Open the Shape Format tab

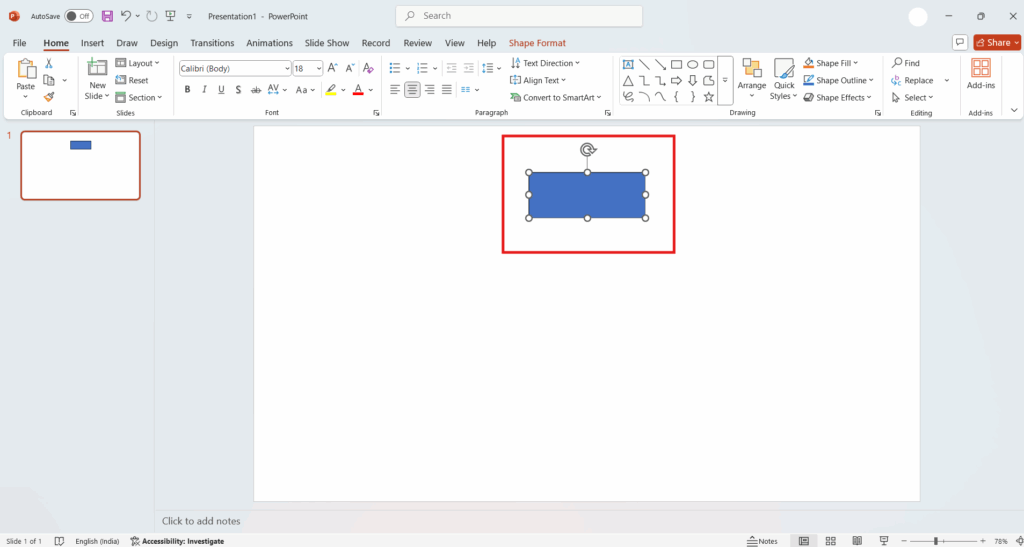(x=537, y=43)
